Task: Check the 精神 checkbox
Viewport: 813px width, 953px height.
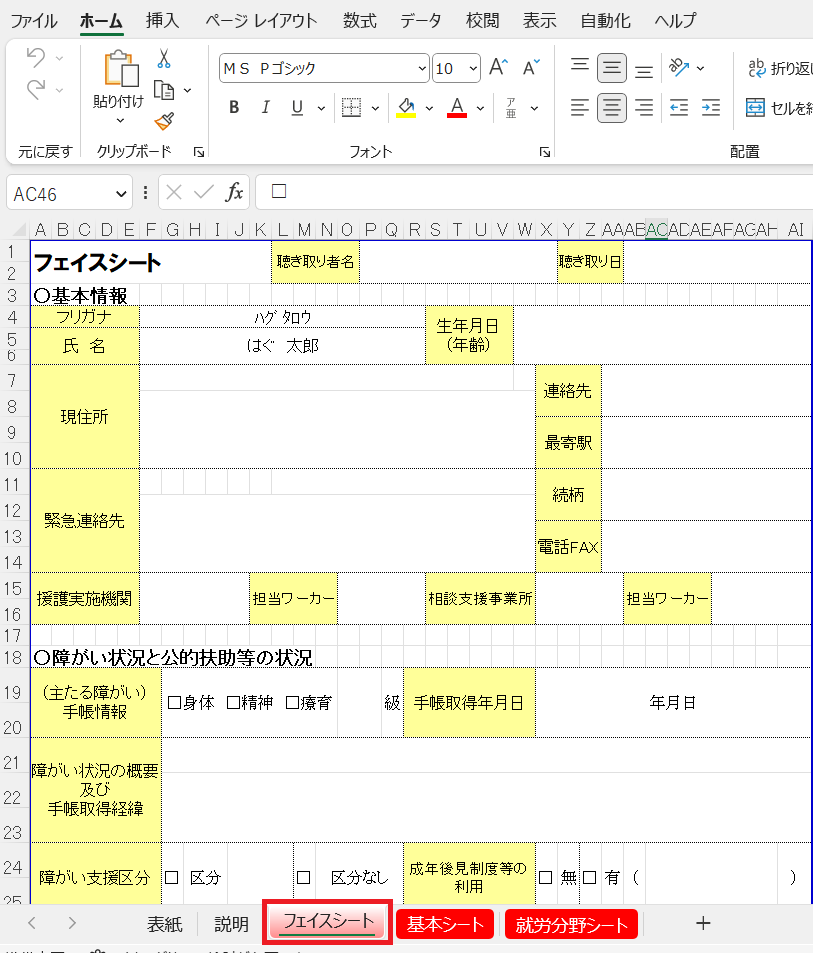Action: click(233, 703)
